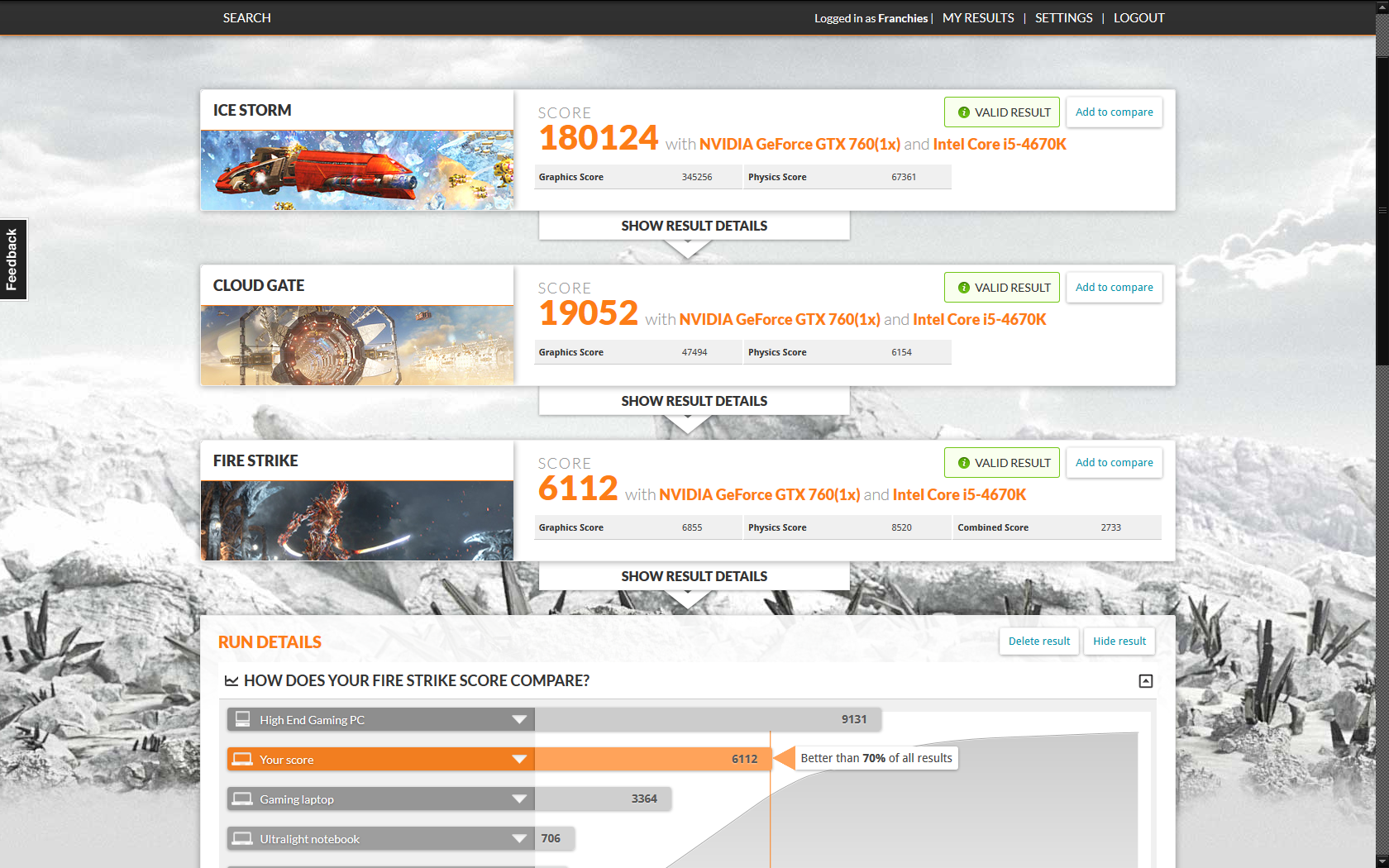Open SETTINGS in top navigation
This screenshot has width=1389, height=868.
(1063, 18)
